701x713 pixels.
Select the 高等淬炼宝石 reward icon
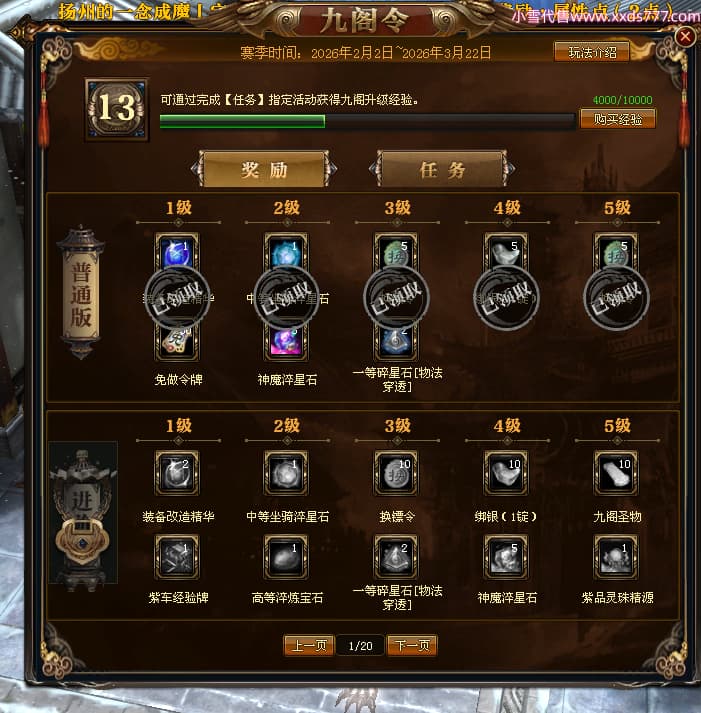click(286, 557)
